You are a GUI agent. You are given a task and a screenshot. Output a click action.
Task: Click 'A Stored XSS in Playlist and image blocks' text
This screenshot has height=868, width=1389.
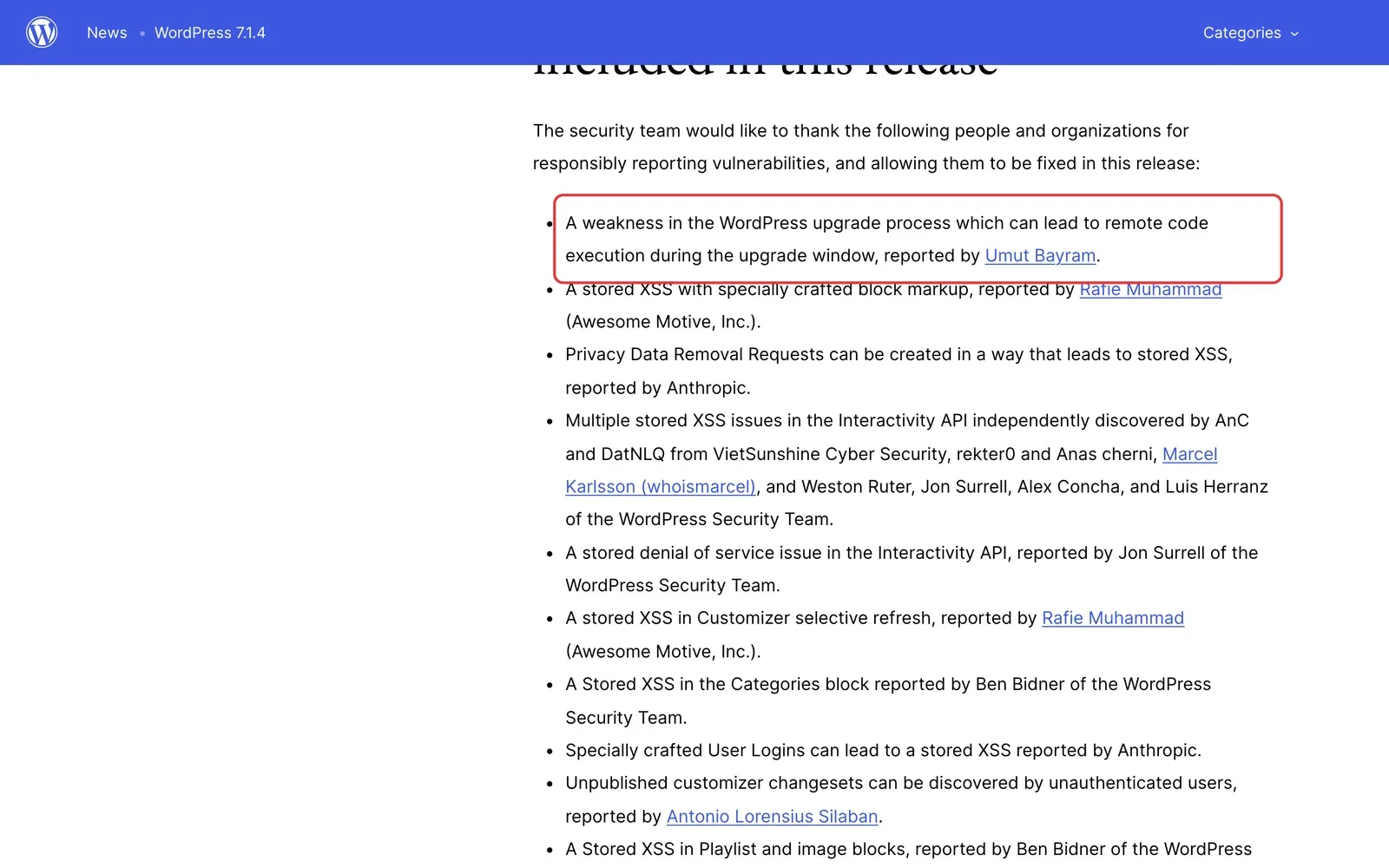737,849
